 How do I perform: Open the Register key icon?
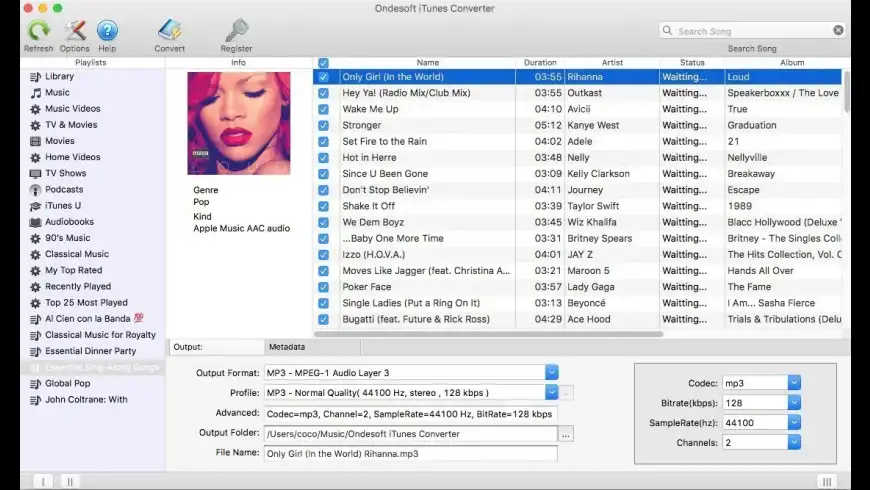point(236,31)
